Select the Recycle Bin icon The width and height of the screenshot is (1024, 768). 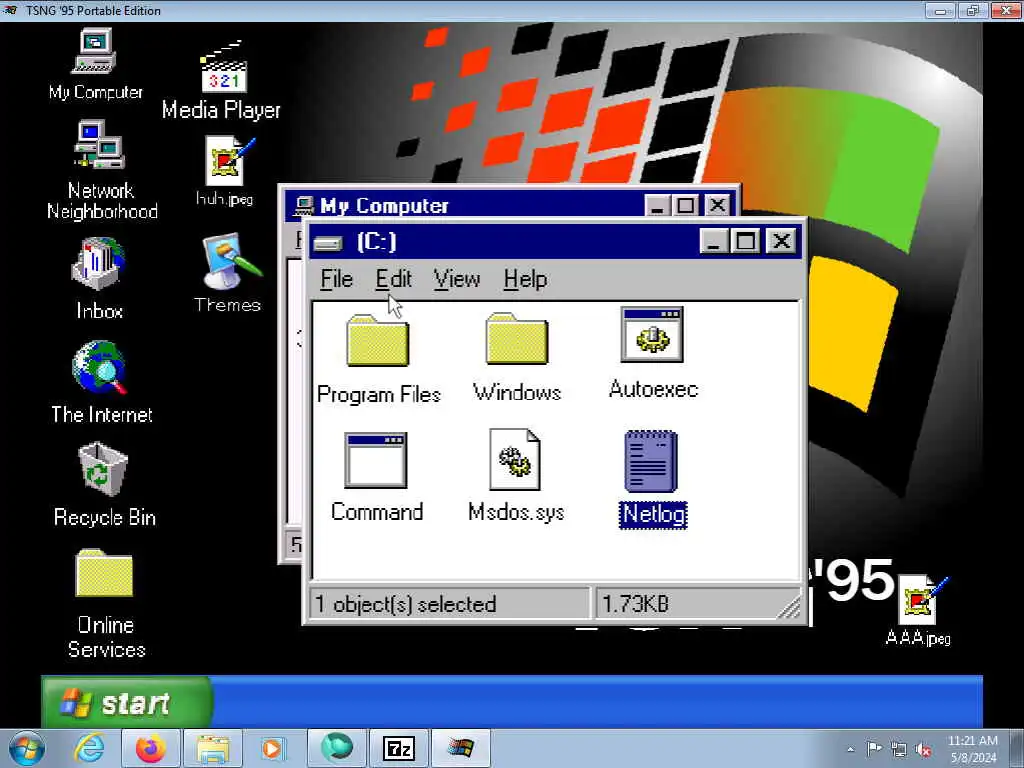pyautogui.click(x=104, y=485)
